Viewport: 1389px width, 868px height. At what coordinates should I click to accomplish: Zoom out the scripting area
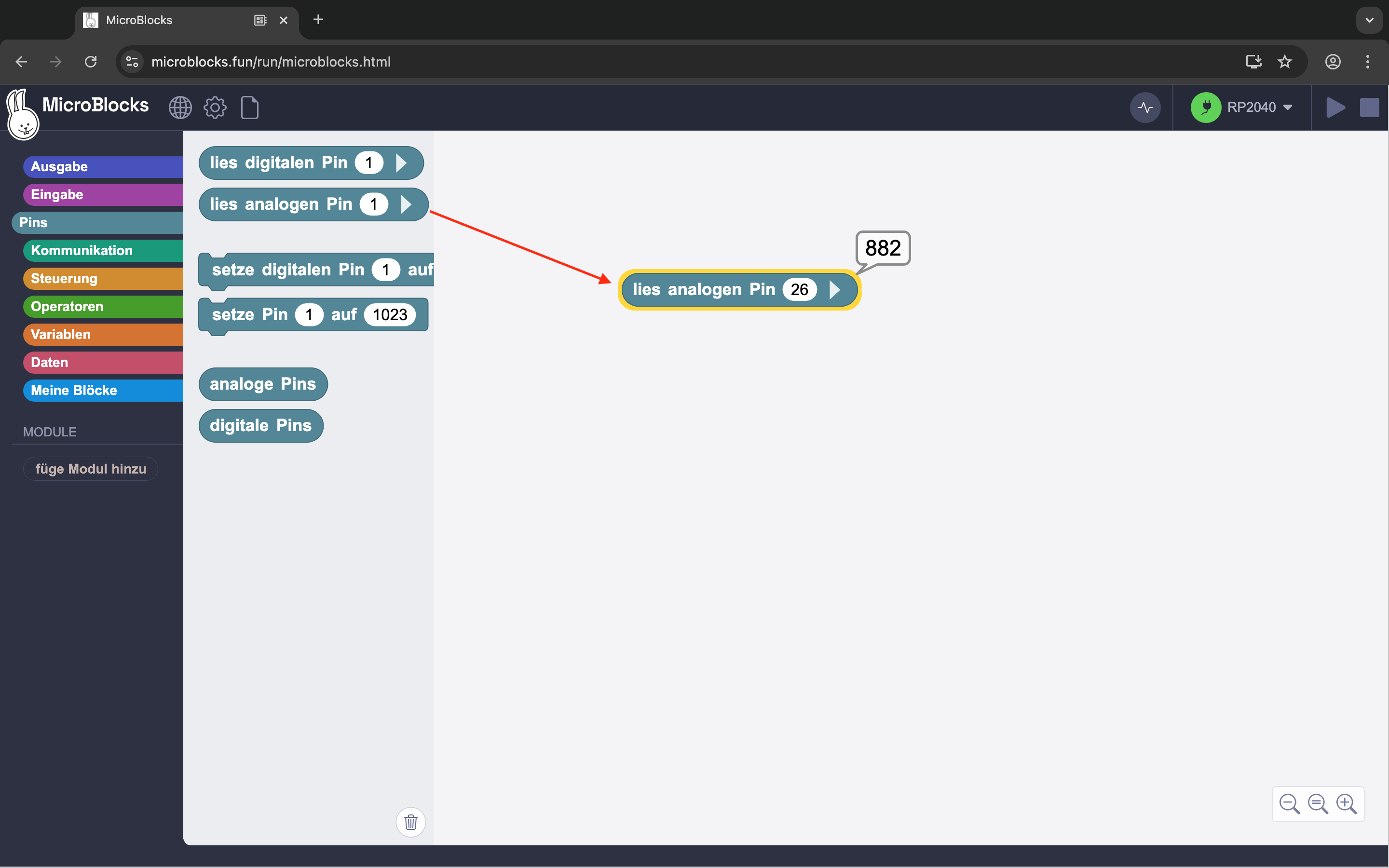(1289, 804)
